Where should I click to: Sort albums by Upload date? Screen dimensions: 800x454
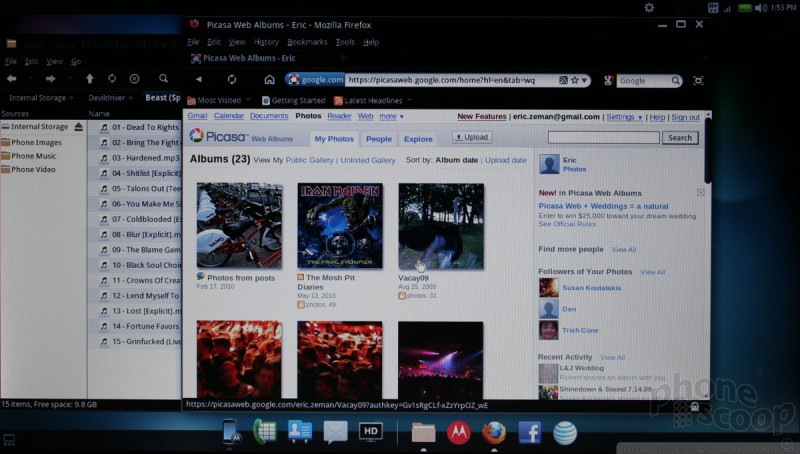506,160
